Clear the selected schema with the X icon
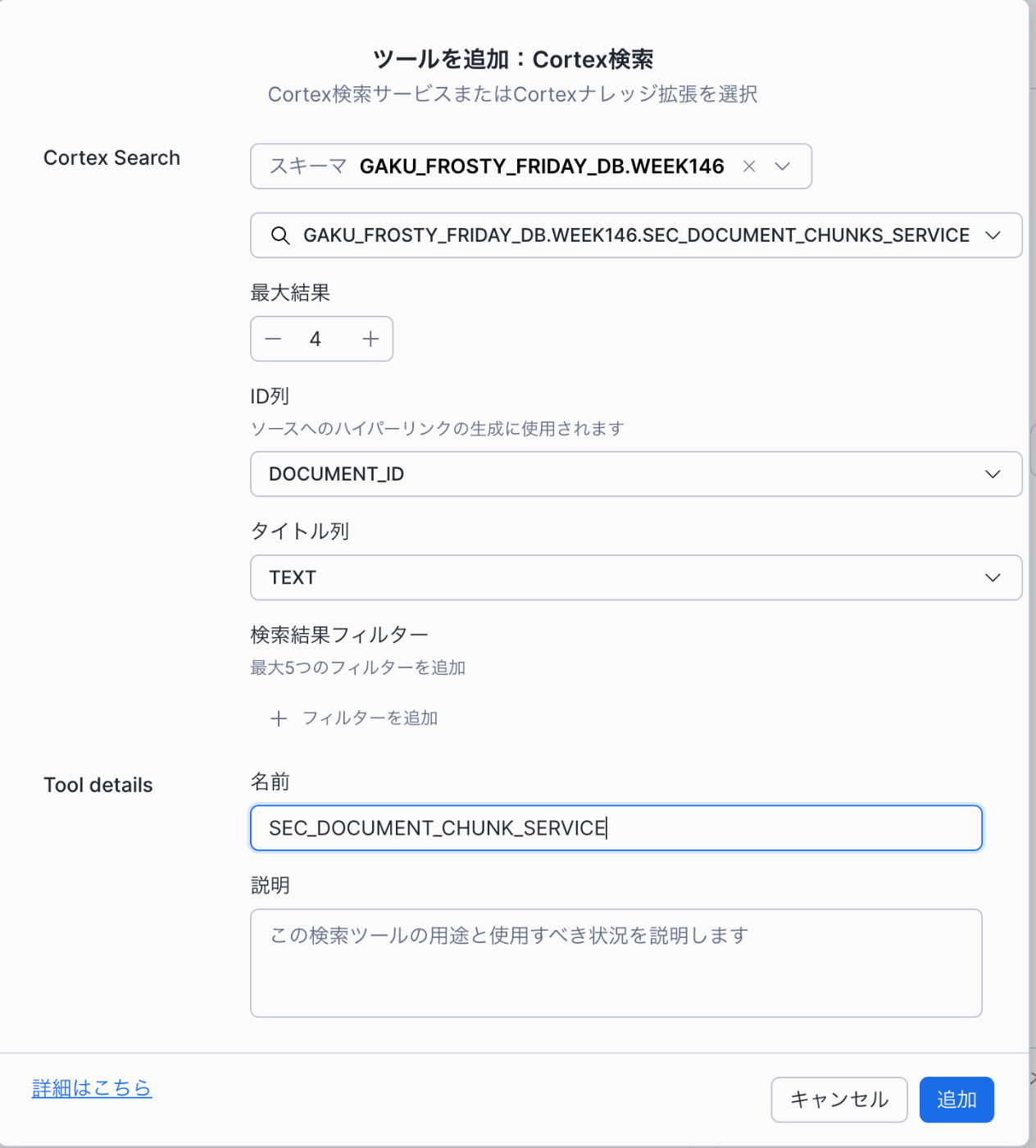The width and height of the screenshot is (1036, 1148). coord(748,166)
